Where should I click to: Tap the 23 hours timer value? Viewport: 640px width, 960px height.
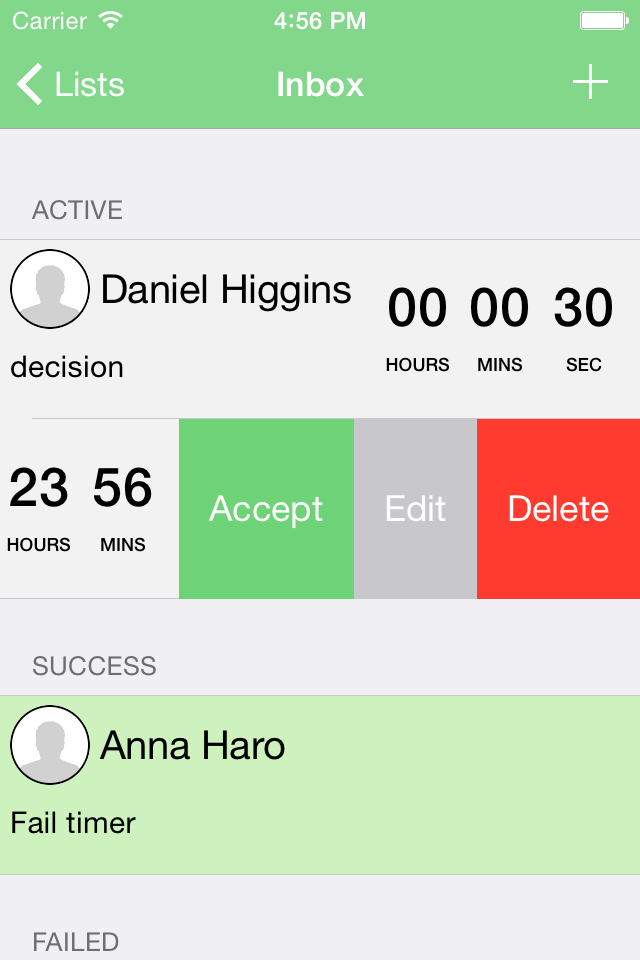pyautogui.click(x=39, y=489)
